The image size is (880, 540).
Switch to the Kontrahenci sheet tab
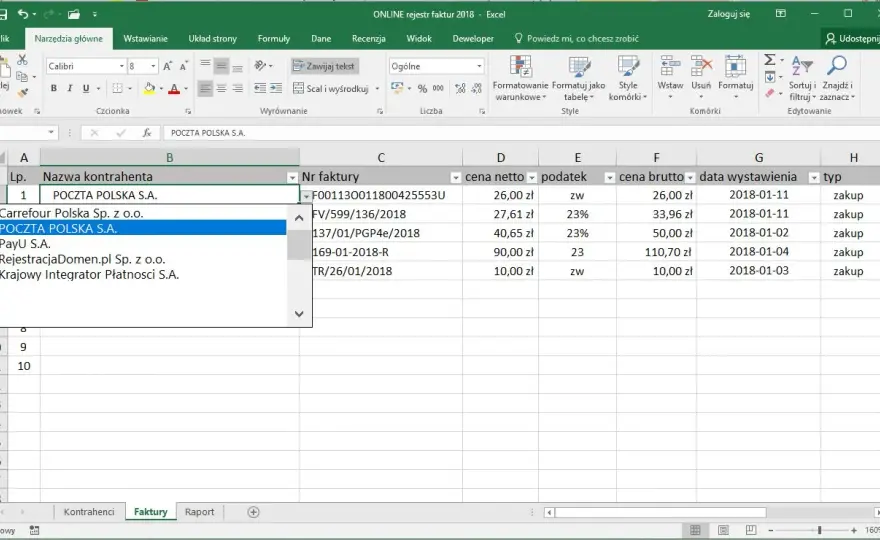[89, 512]
